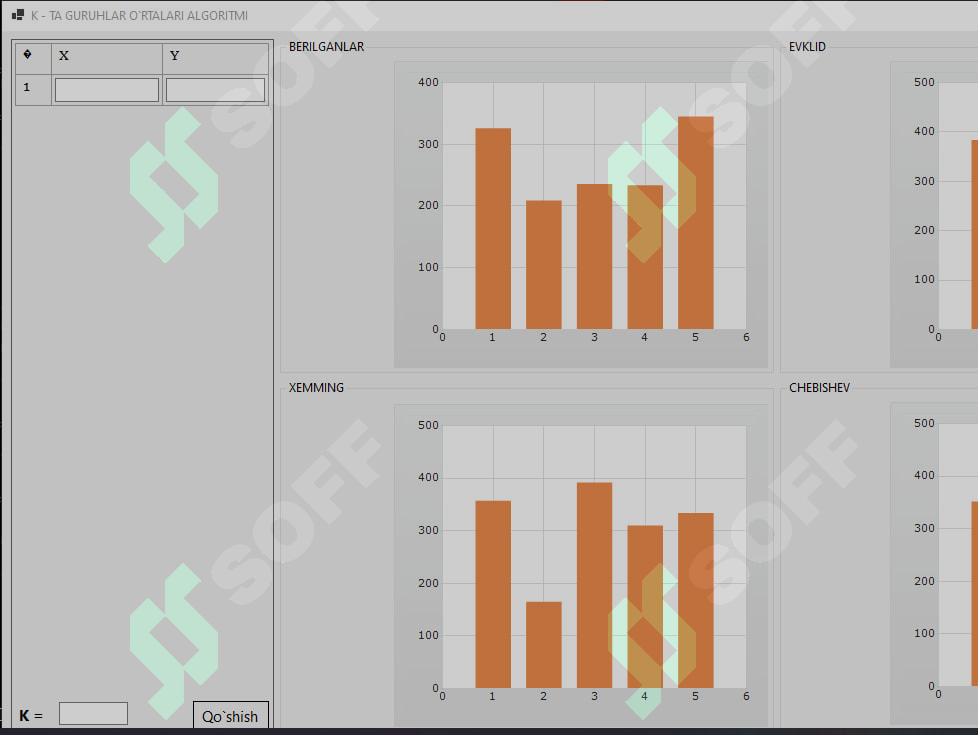Image resolution: width=978 pixels, height=735 pixels.
Task: Click the Qo`shish button
Action: tap(230, 716)
